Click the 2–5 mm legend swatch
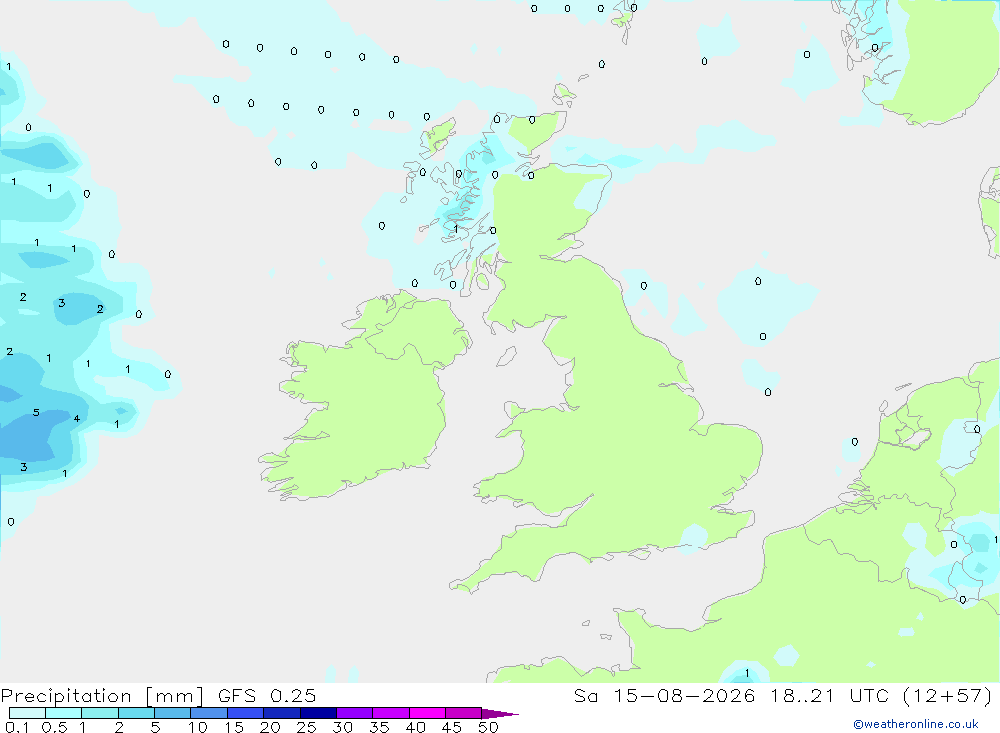 pos(136,713)
